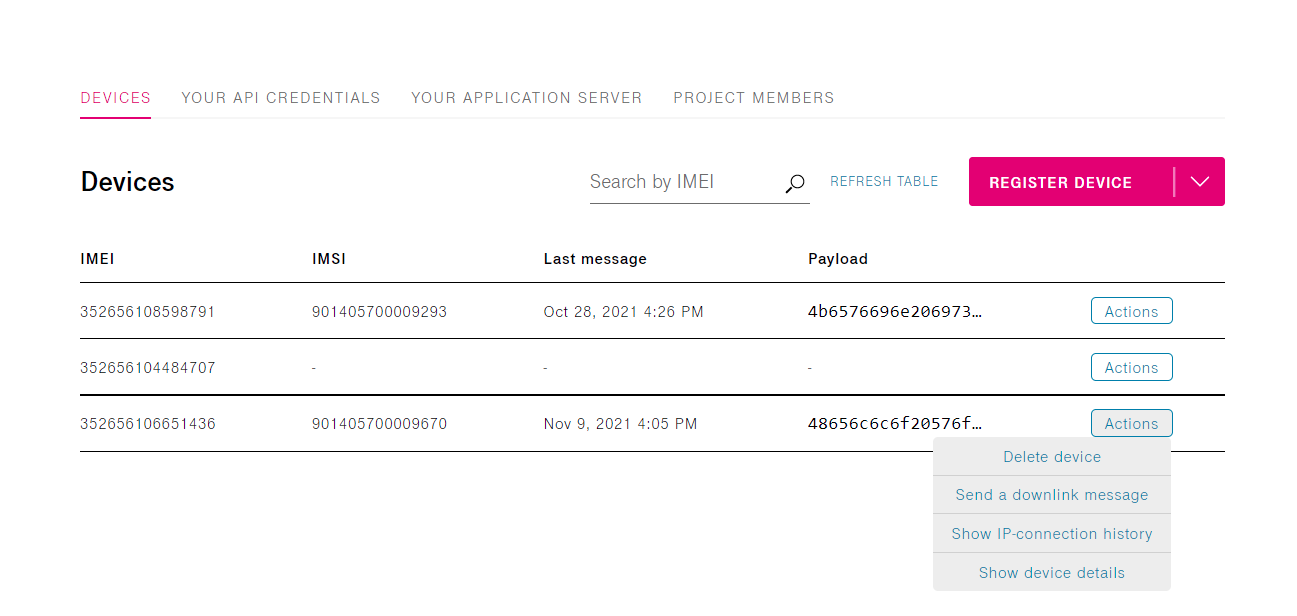Select Show IP-connection history
Image resolution: width=1297 pixels, height=616 pixels.
click(1052, 534)
